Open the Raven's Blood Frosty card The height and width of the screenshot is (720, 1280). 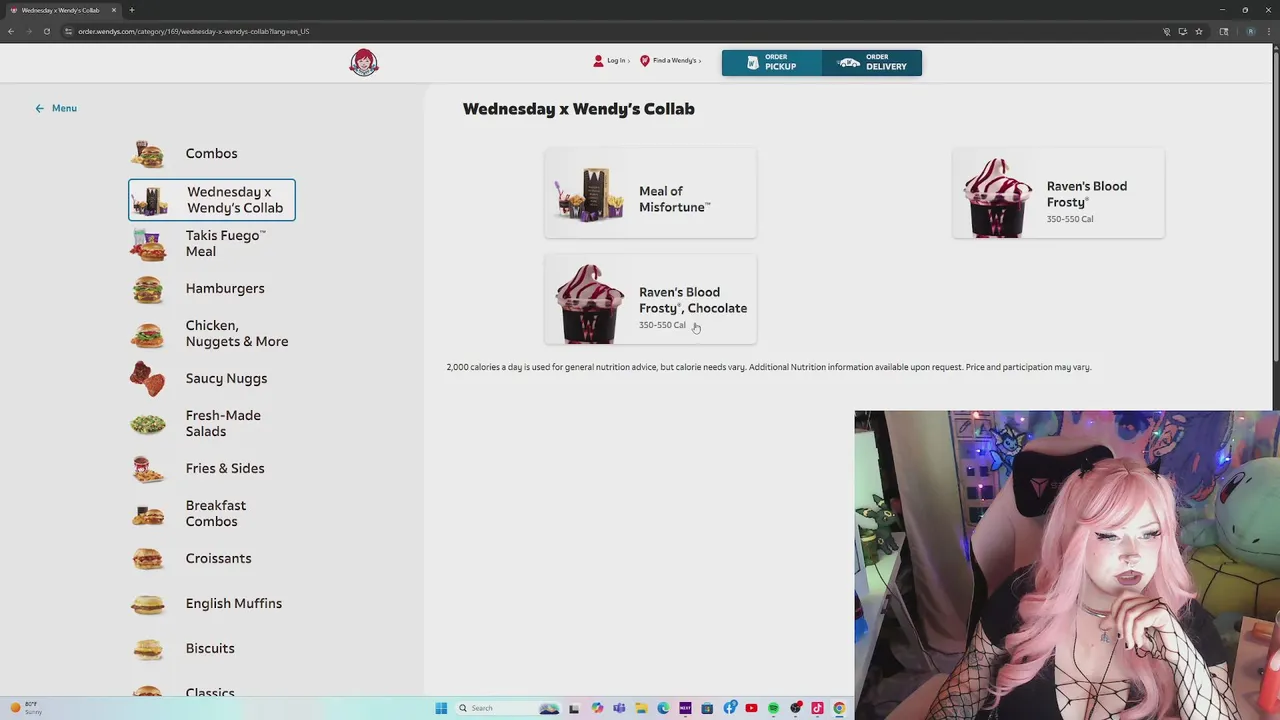tap(1058, 193)
